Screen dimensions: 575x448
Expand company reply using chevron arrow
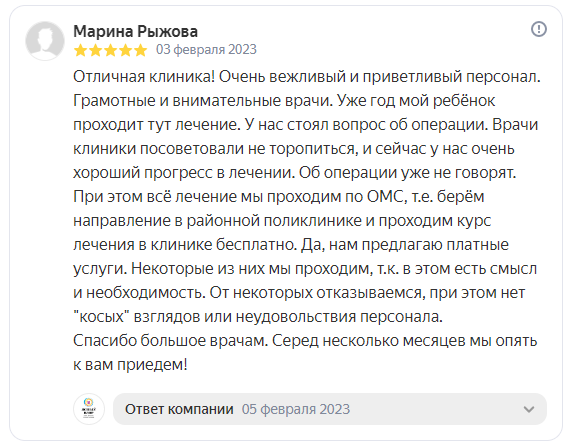click(528, 409)
